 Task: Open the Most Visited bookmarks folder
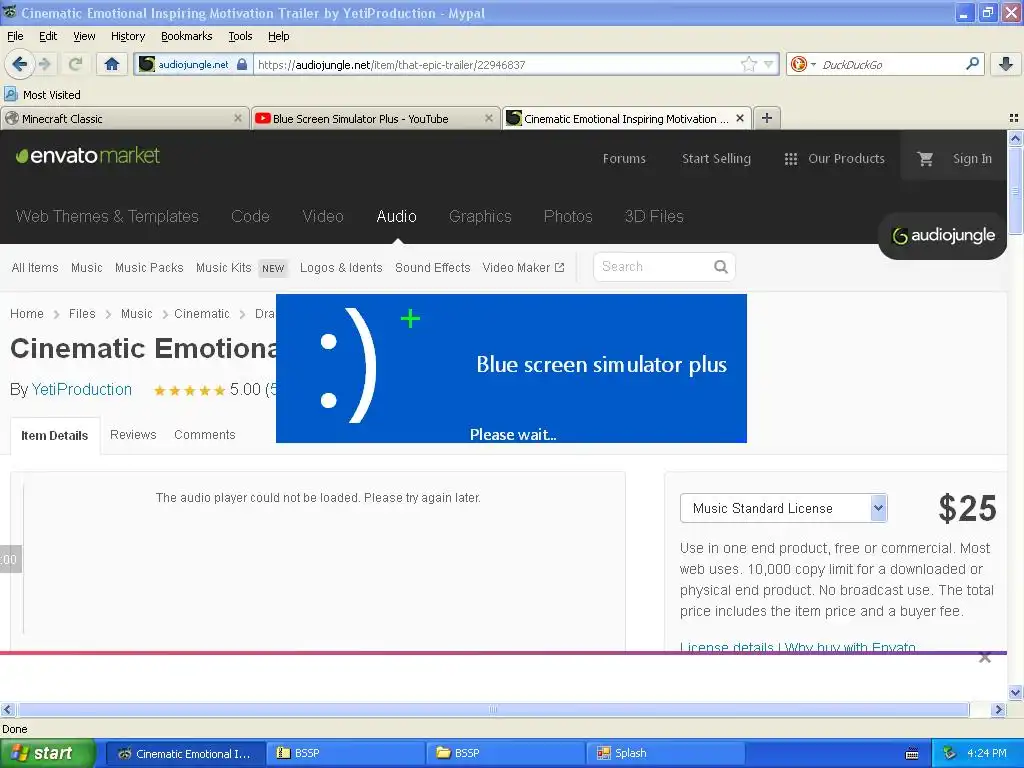pos(42,95)
